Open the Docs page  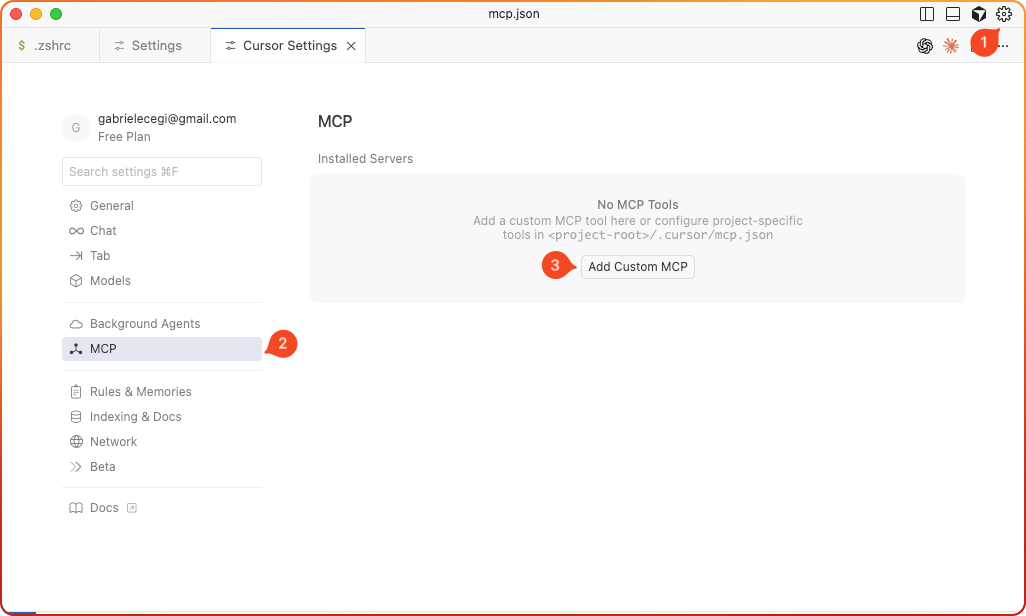[x=102, y=507]
